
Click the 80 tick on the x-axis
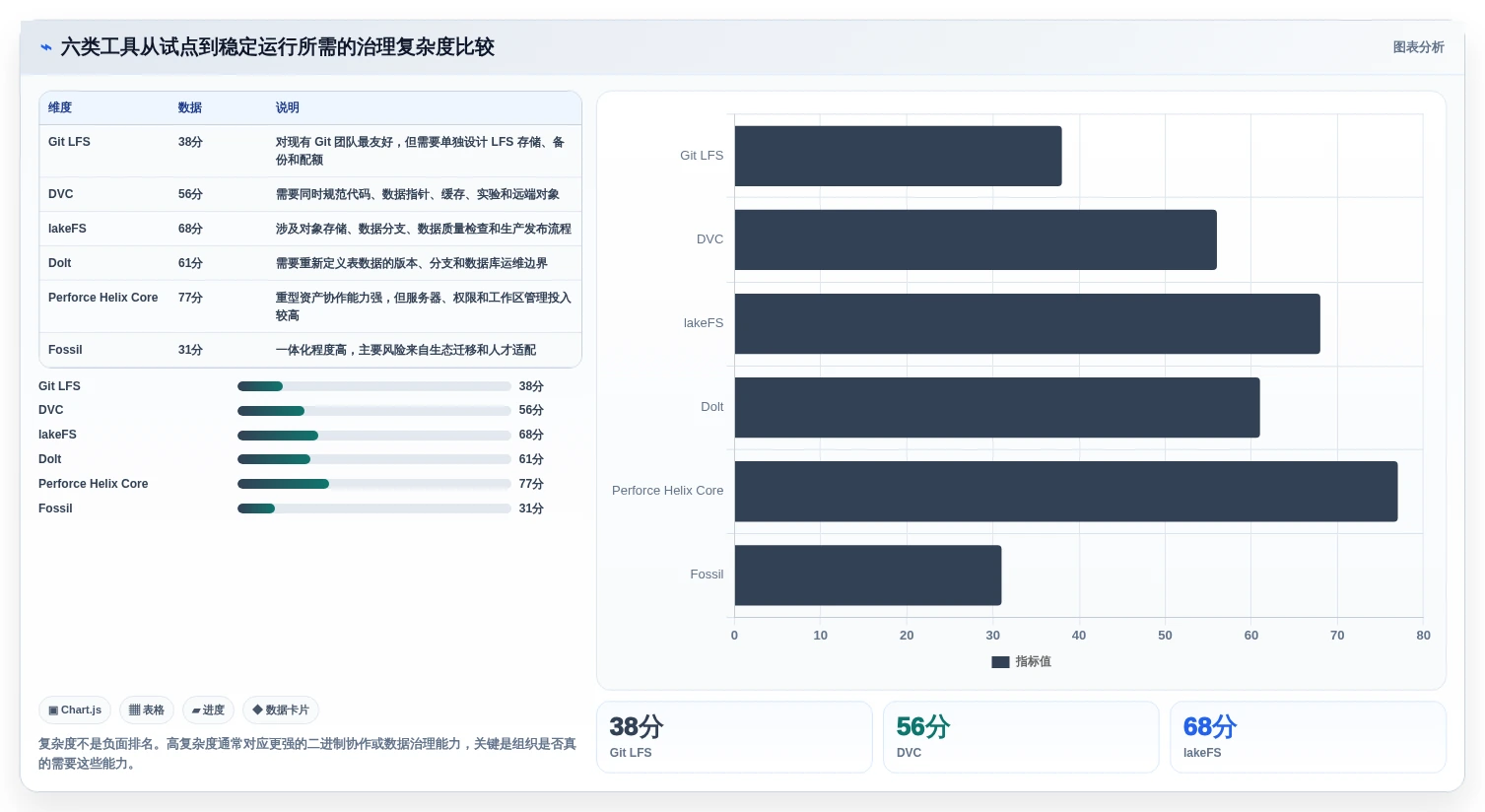click(x=1423, y=636)
